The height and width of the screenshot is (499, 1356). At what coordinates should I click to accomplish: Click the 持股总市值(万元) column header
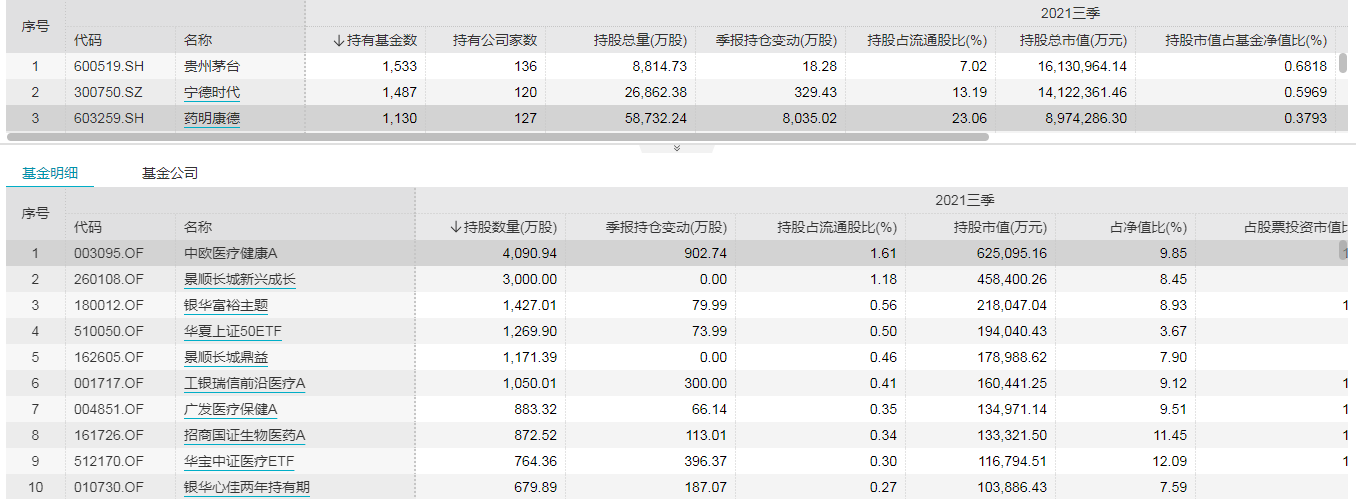click(1073, 40)
